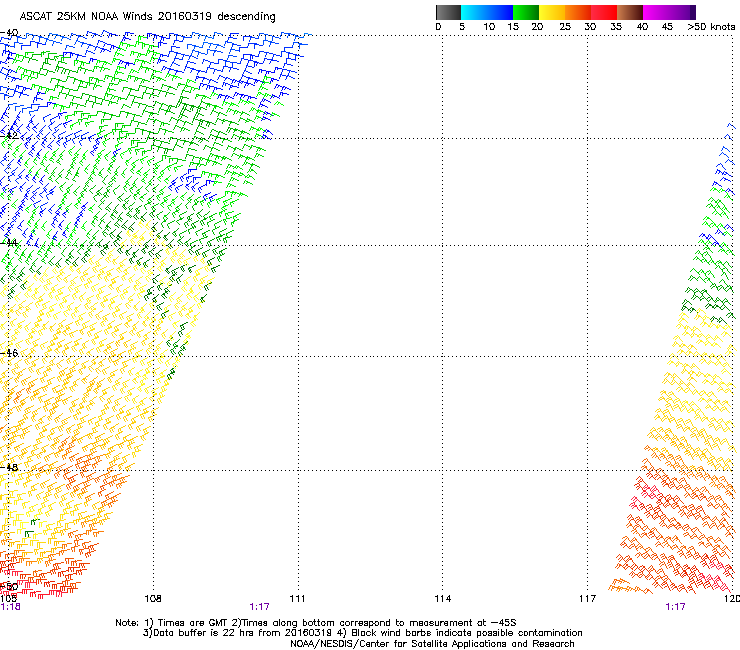
Task: Click the '-44' latitude axis label
Action: 9,243
